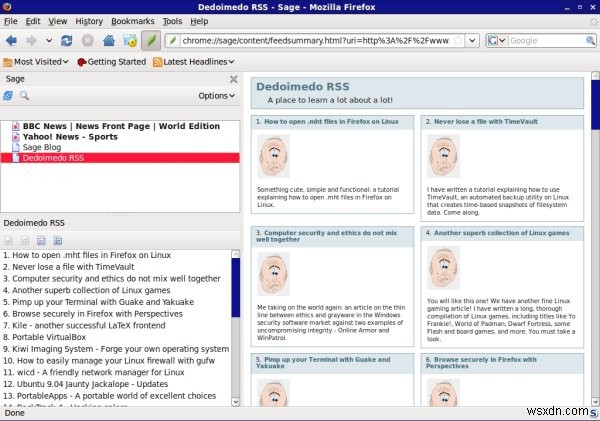Open the Sage Options dropdown
The height and width of the screenshot is (421, 600).
216,96
